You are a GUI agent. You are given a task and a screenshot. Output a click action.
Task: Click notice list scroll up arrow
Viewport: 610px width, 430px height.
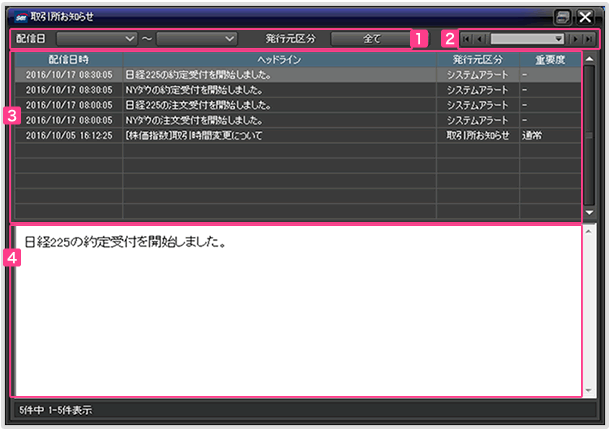tap(589, 59)
